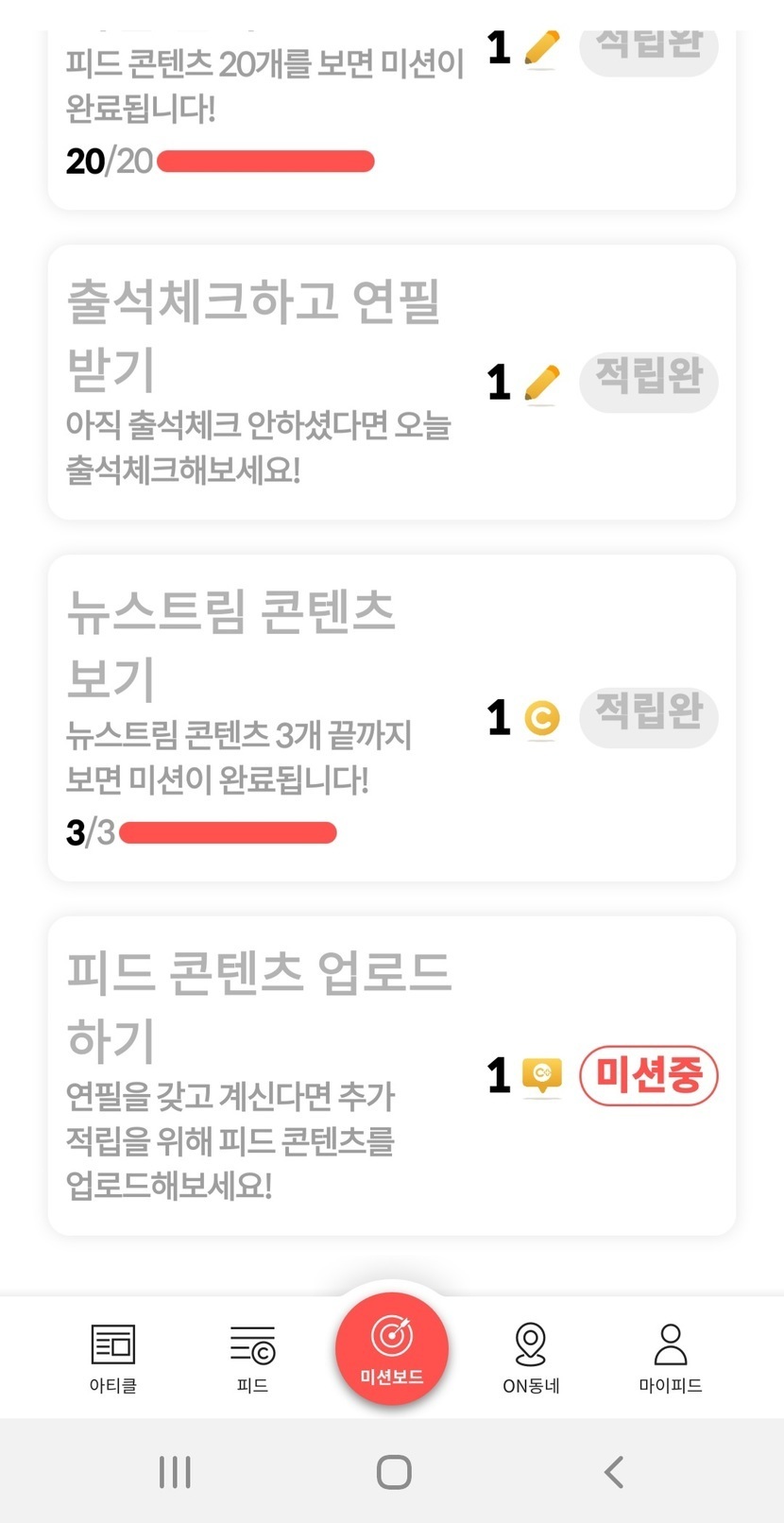Tap the red 미션중 button

coord(649,1075)
